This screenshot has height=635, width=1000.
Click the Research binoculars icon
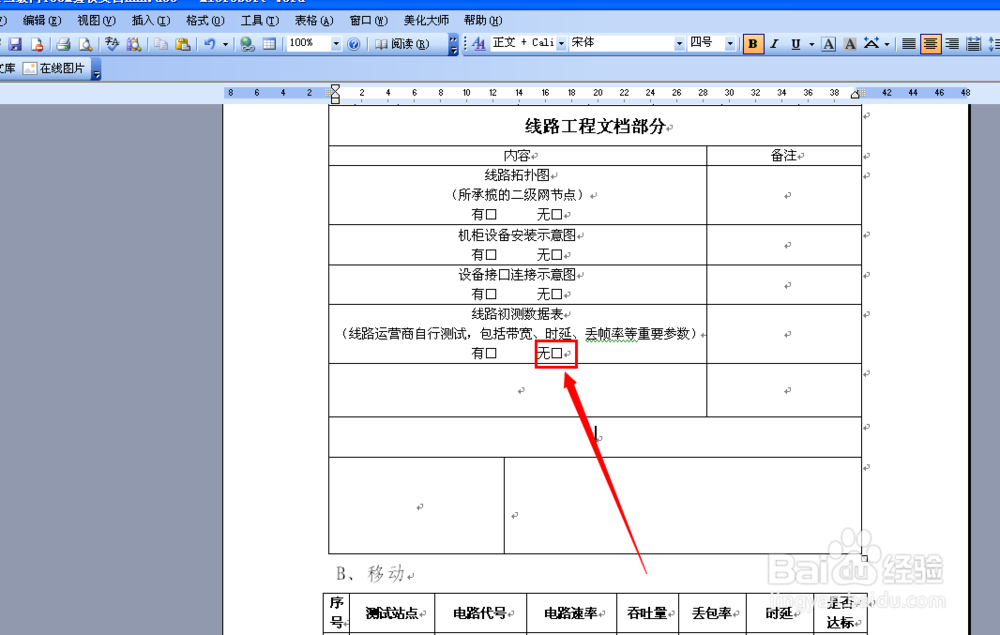pos(134,44)
